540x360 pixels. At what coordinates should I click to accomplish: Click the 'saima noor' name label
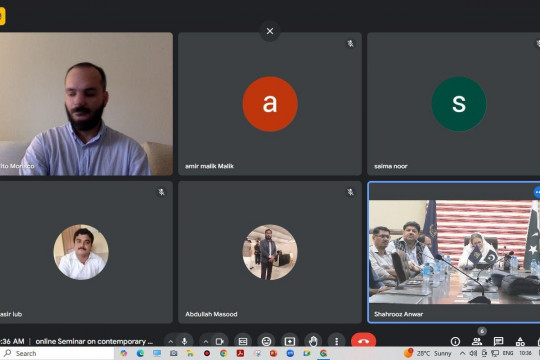391,166
